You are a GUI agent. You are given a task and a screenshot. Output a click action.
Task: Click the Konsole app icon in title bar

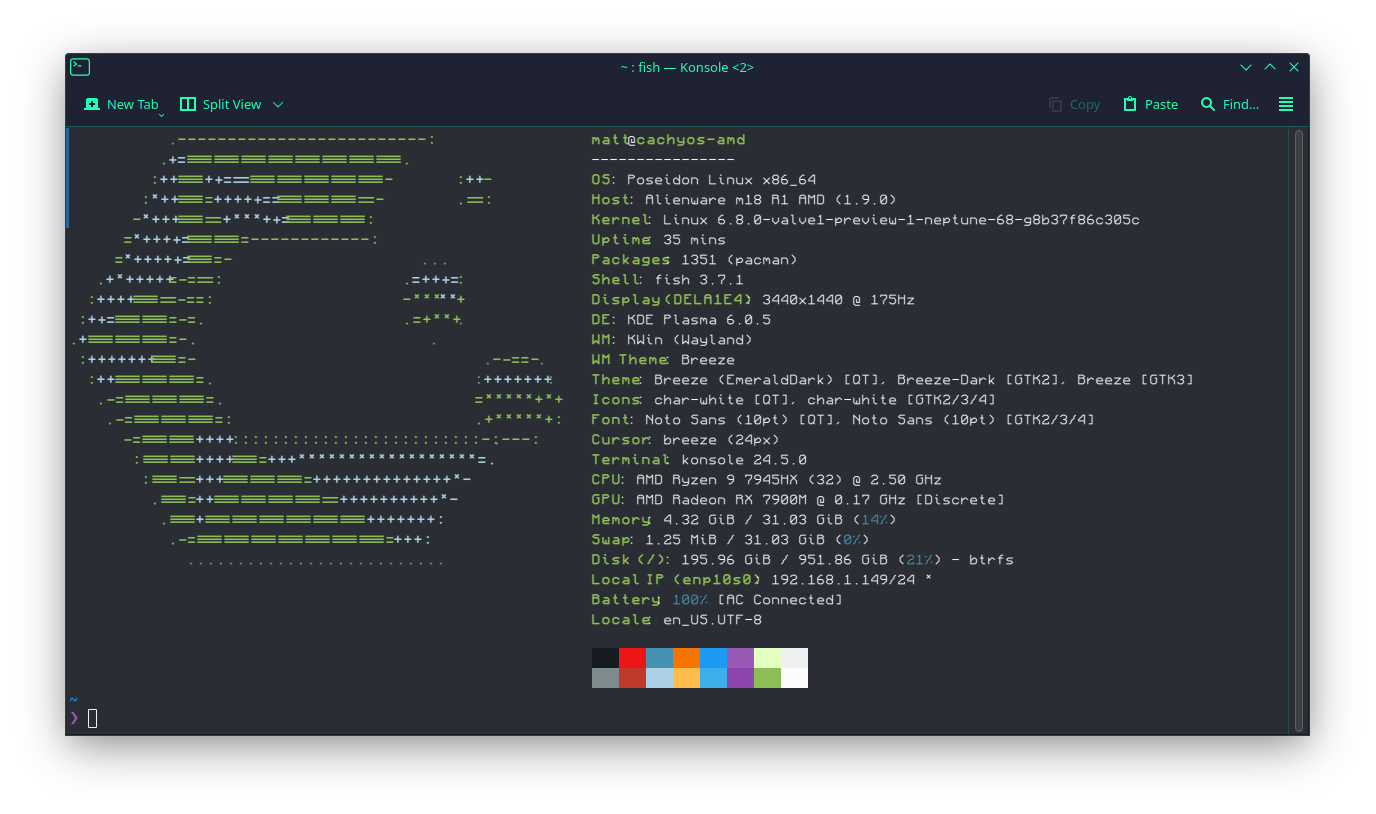80,67
